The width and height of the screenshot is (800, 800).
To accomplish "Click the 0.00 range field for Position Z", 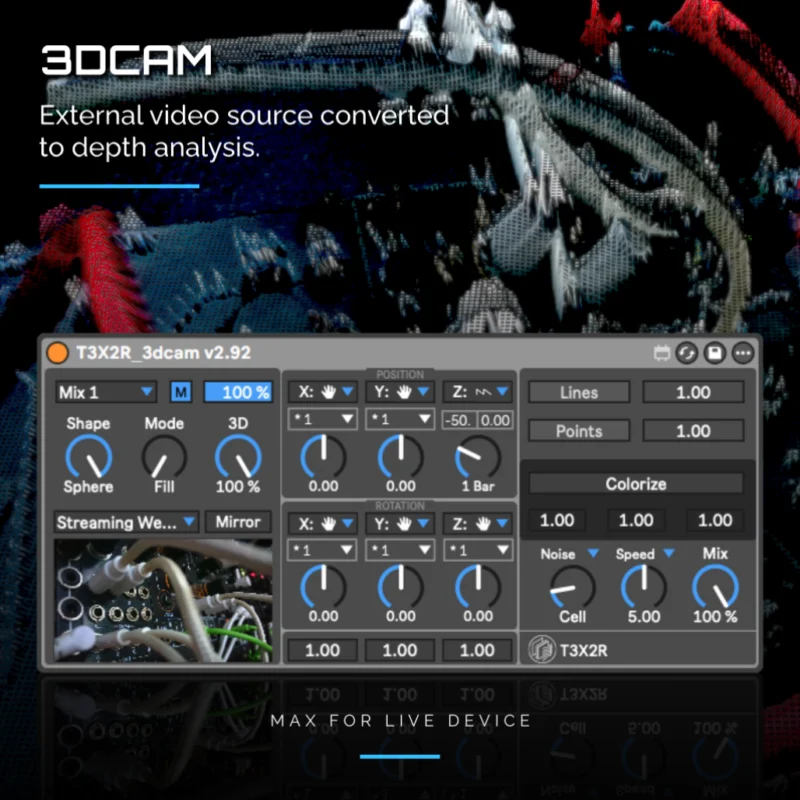I will (495, 420).
